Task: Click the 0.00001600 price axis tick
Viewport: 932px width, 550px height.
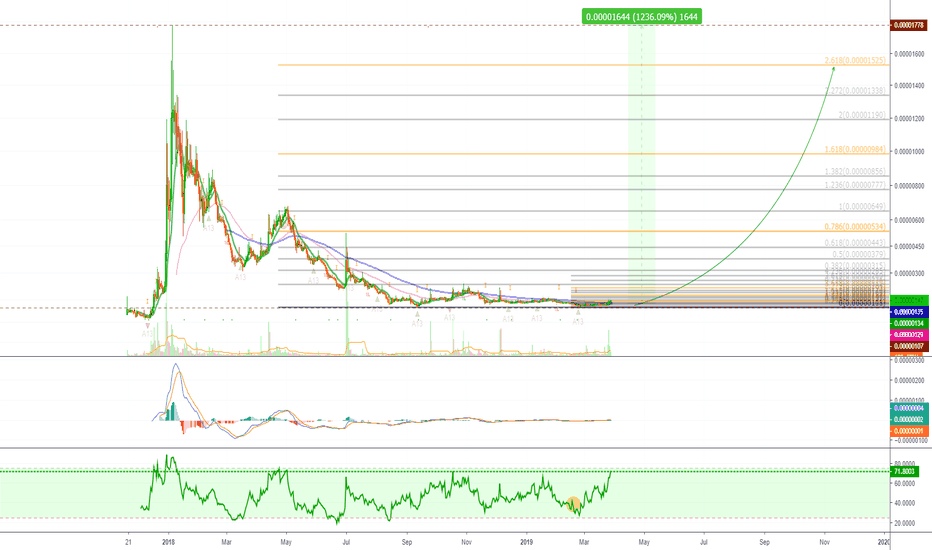Action: point(909,54)
